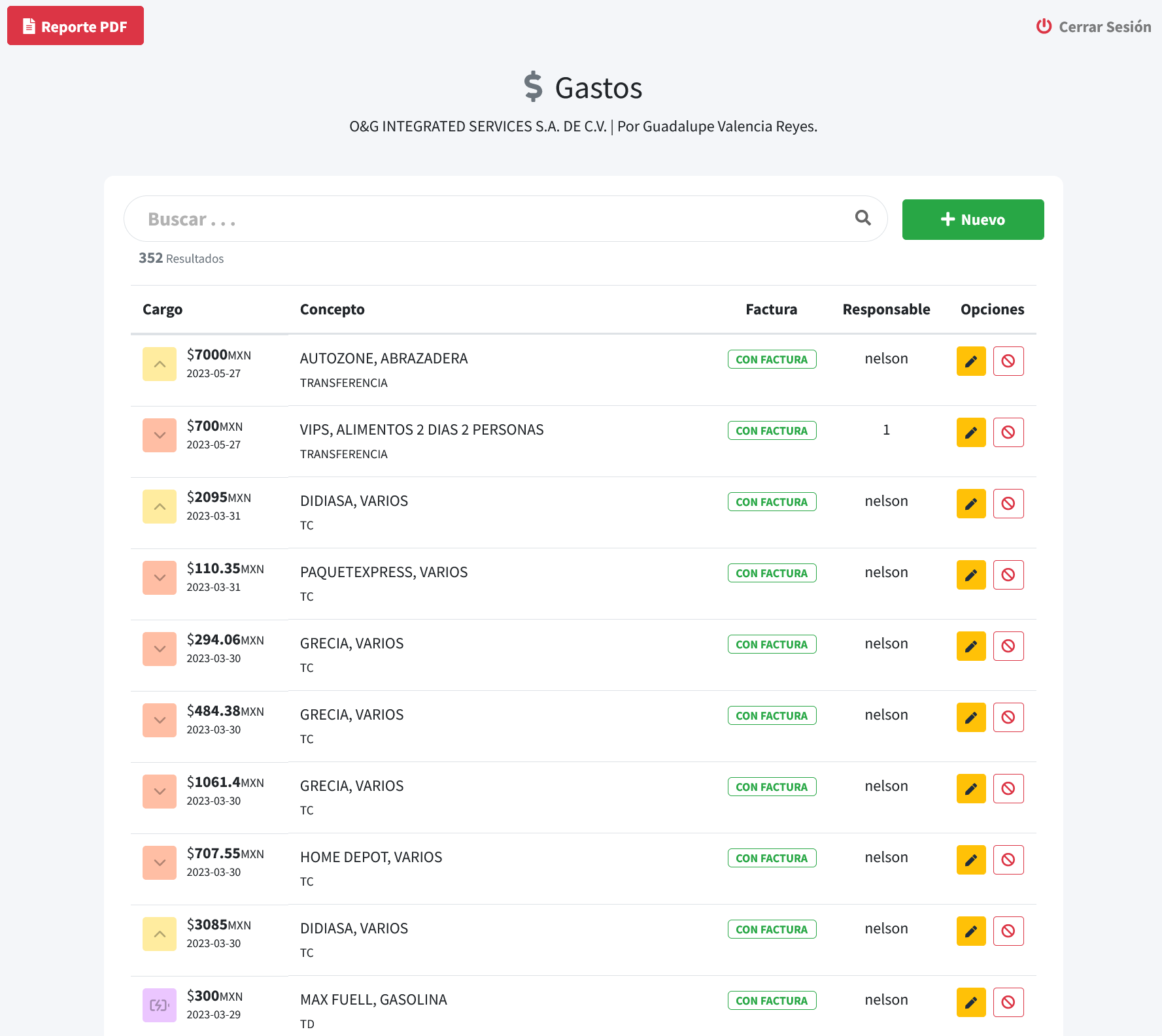Edit the AUTOZONE, ABRAZADERA expense
This screenshot has height=1036, width=1162.
(x=970, y=361)
